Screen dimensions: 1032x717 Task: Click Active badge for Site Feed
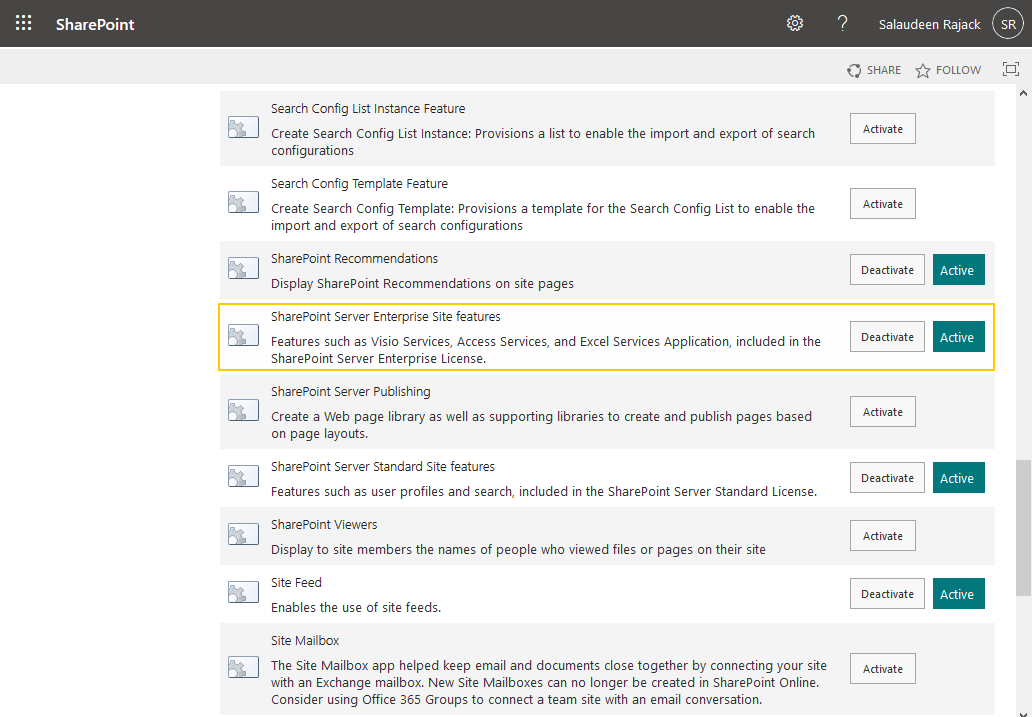[x=958, y=594]
